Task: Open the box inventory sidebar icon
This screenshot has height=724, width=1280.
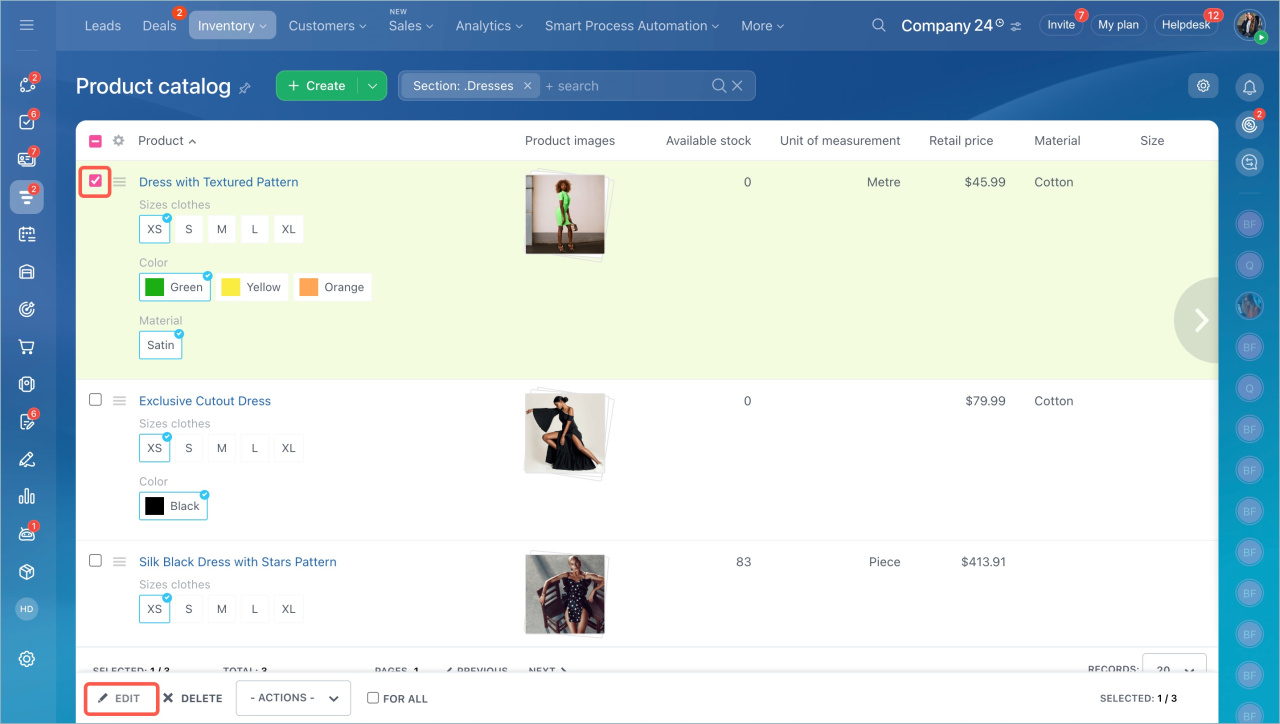Action: (x=27, y=571)
